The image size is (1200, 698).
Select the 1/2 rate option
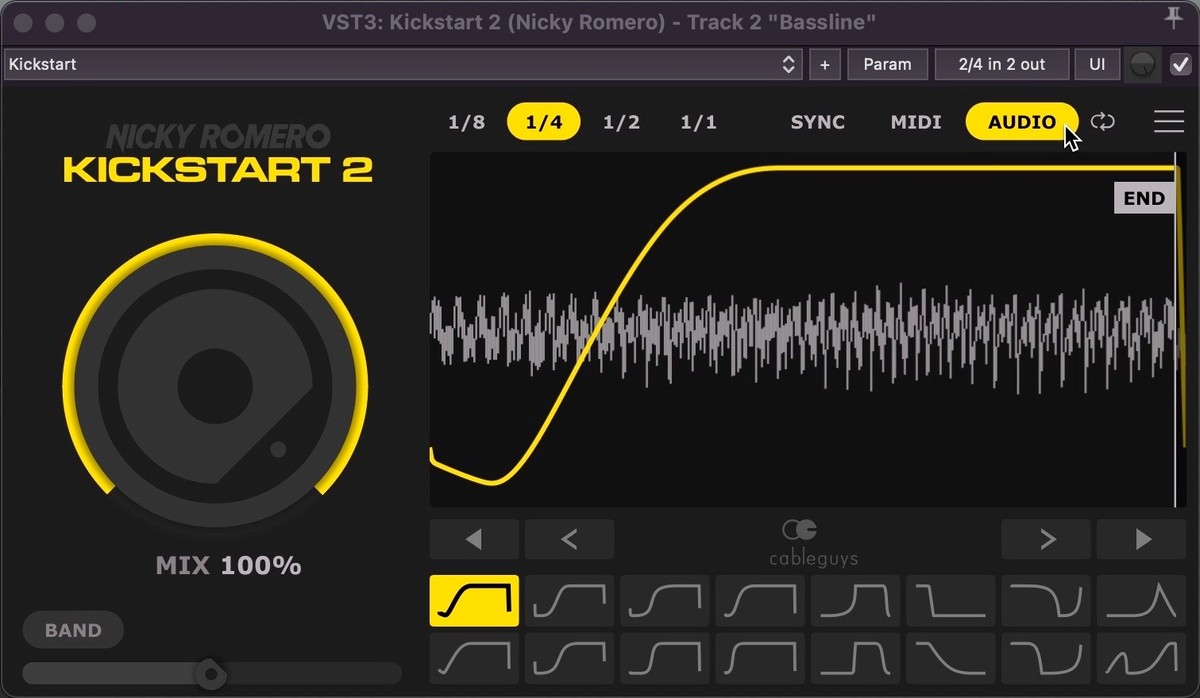(621, 122)
